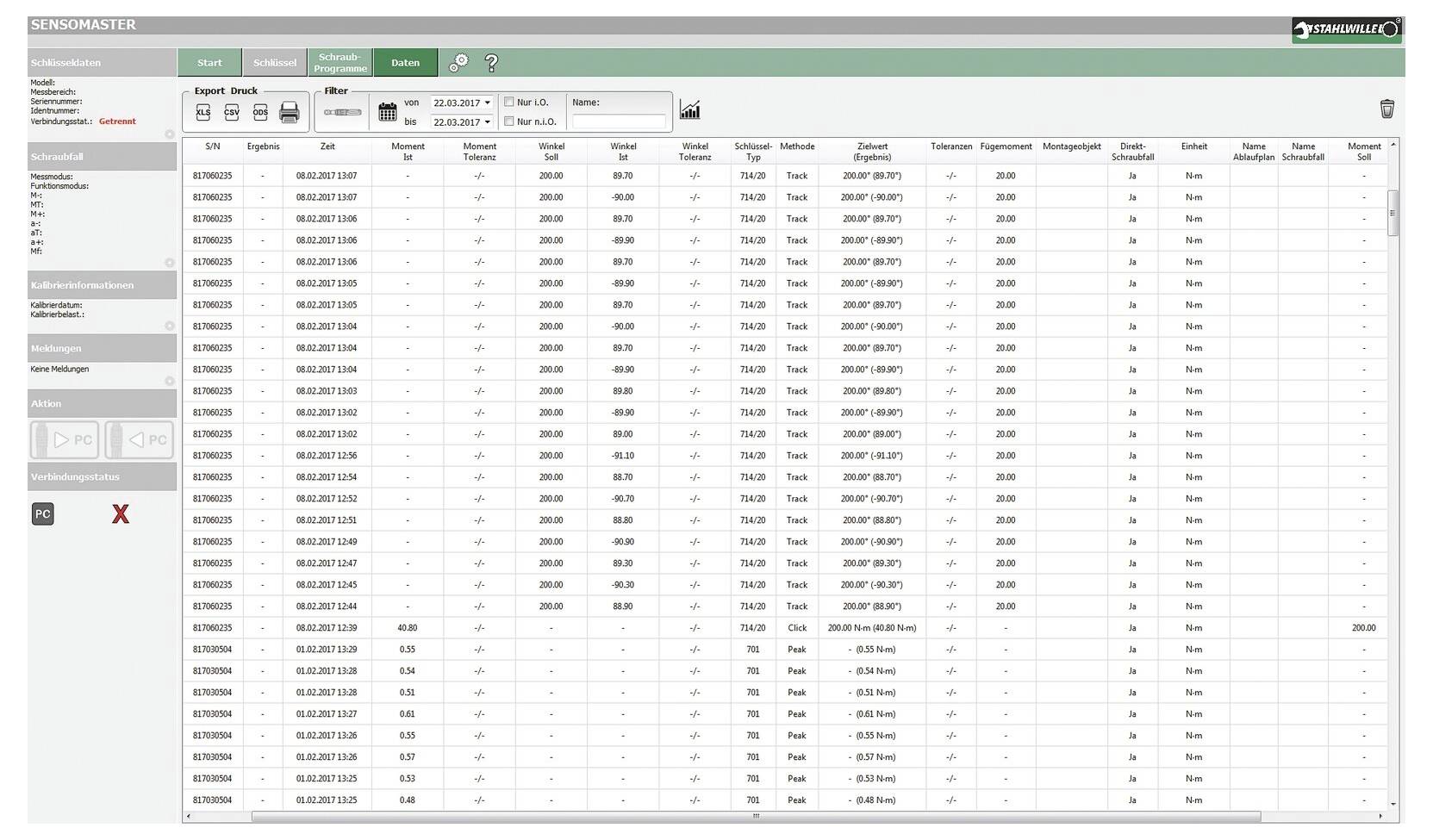Click the 'Keine Meldungen' message text
This screenshot has width=1433, height=840.
[59, 369]
